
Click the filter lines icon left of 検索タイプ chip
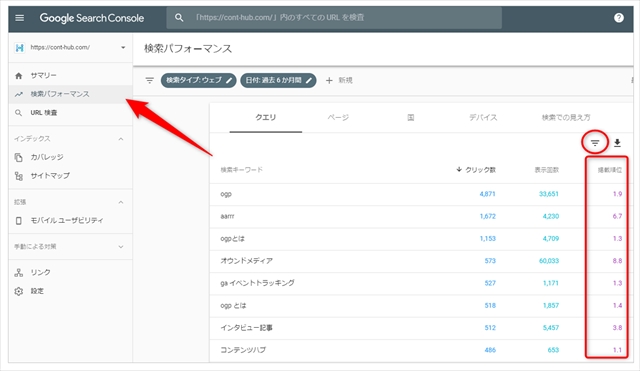click(150, 80)
